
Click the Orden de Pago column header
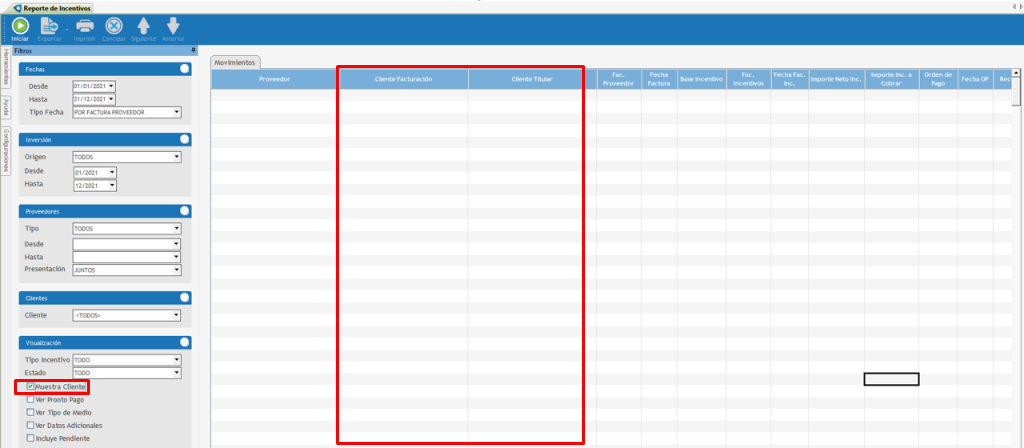tap(937, 78)
